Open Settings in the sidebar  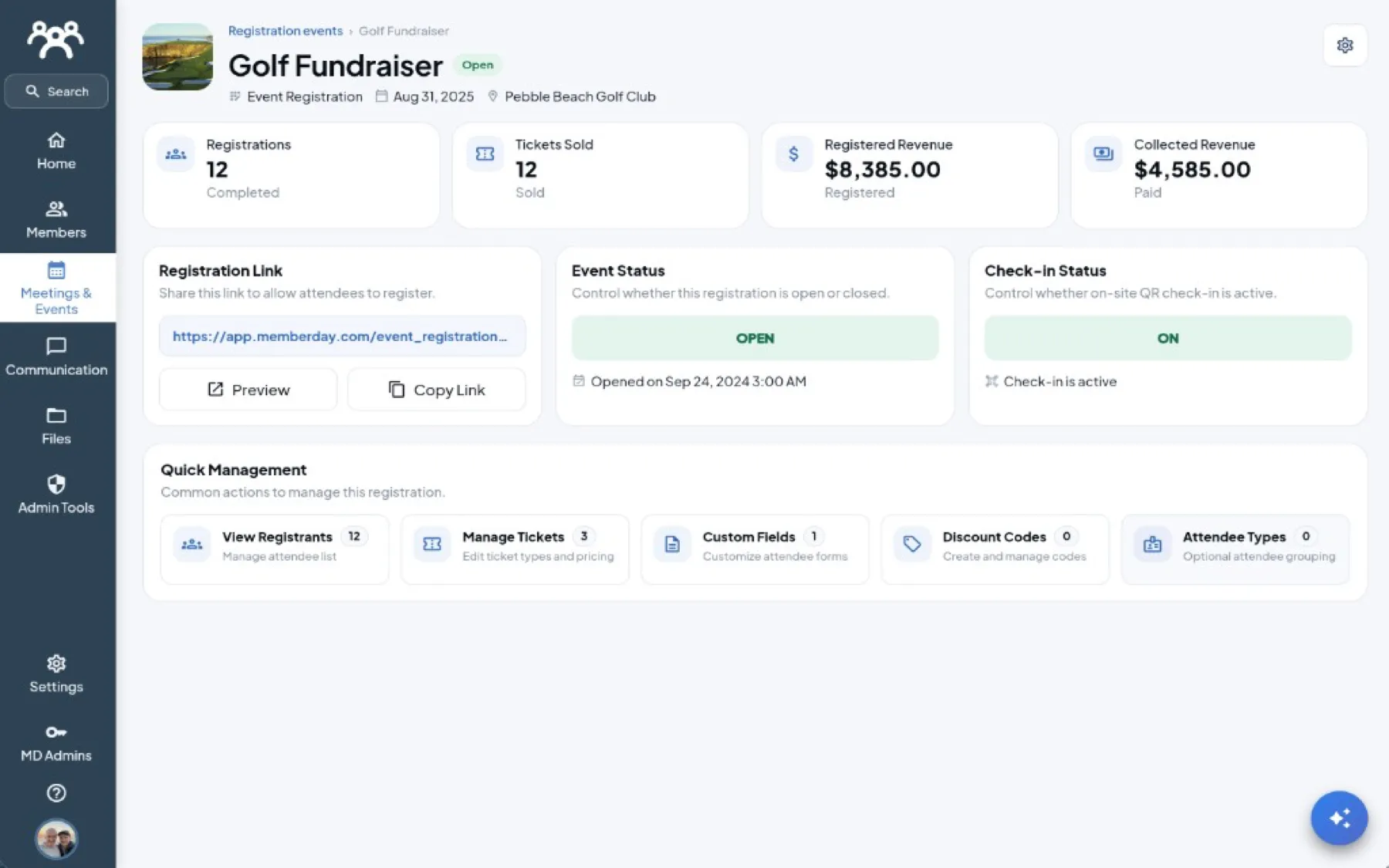click(56, 674)
